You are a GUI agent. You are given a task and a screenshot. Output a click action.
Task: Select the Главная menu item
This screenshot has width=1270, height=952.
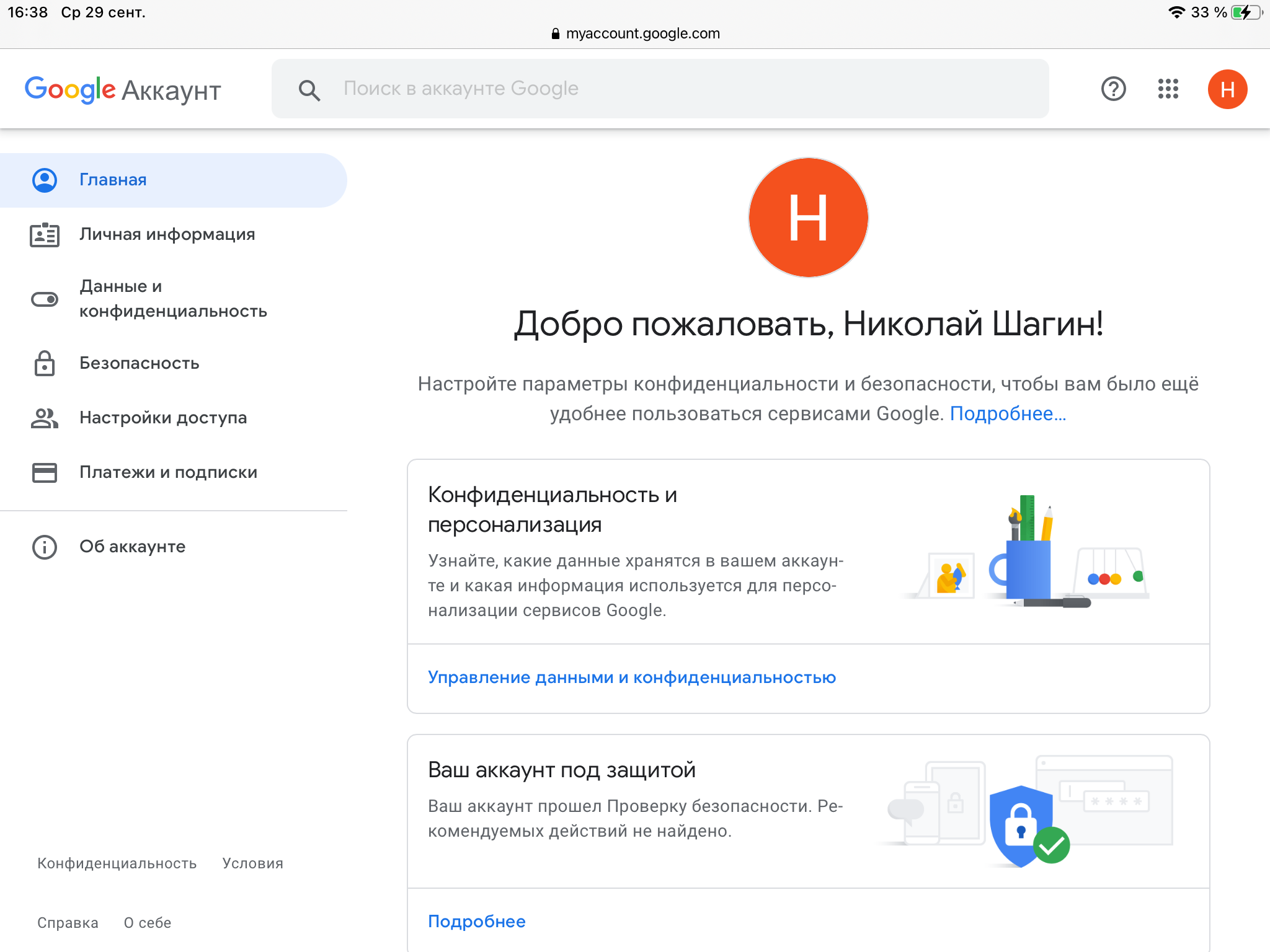pos(173,180)
